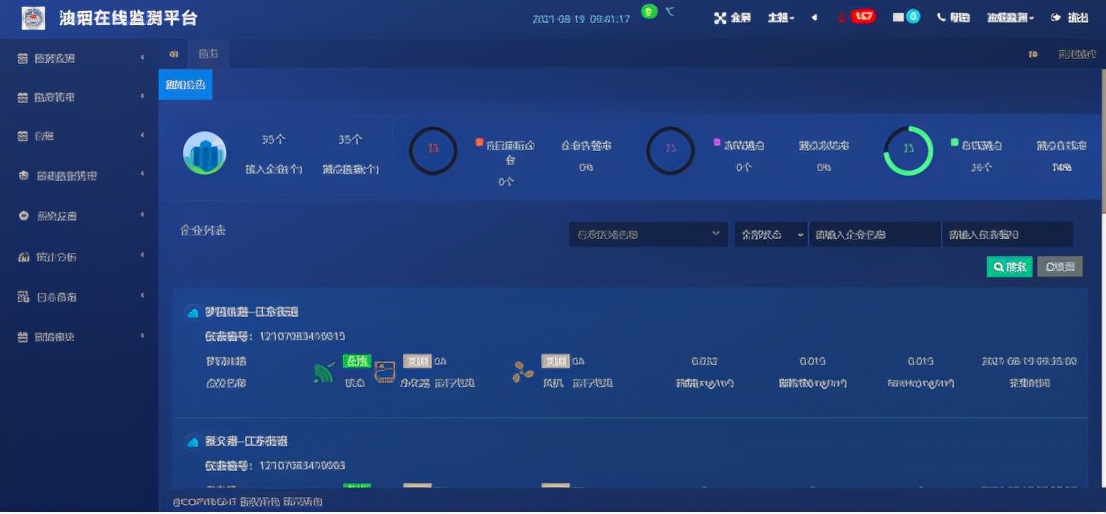Click the green progress ring gauge

(x=908, y=150)
